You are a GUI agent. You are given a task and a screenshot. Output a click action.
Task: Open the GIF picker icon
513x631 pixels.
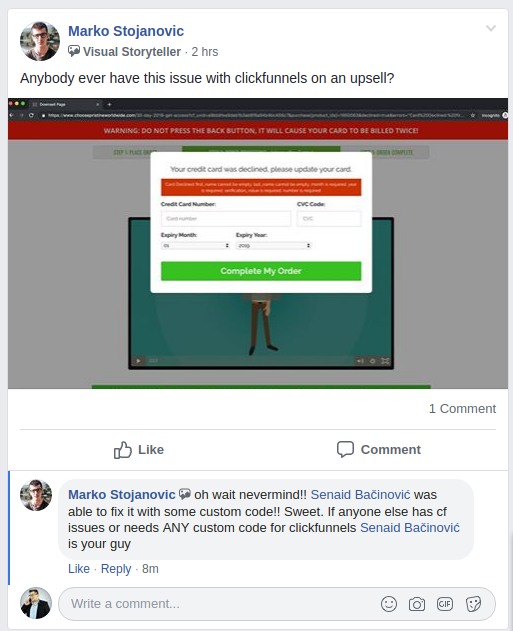(445, 604)
